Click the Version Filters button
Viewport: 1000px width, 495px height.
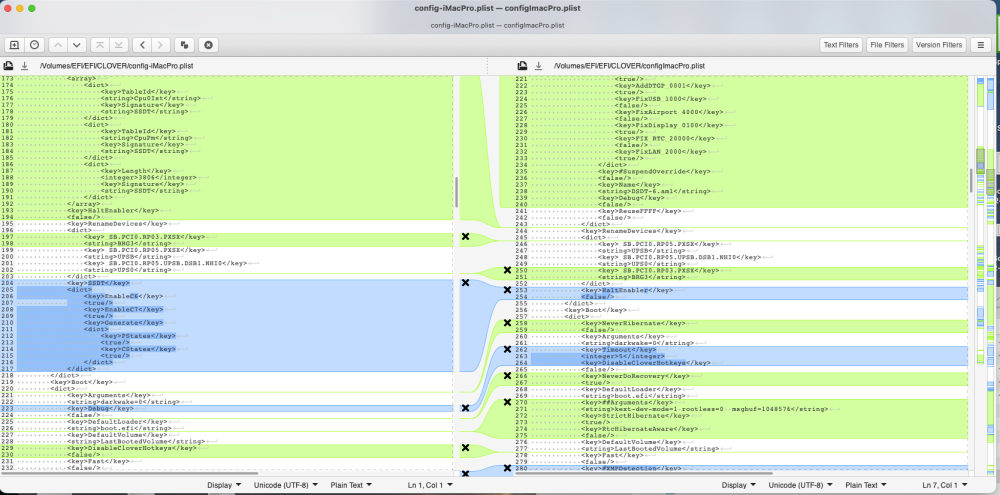pos(939,45)
